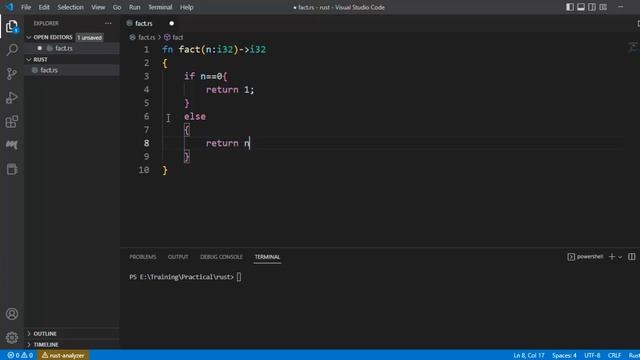This screenshot has height=360, width=640.
Task: Open the File menu
Action: click(26, 7)
